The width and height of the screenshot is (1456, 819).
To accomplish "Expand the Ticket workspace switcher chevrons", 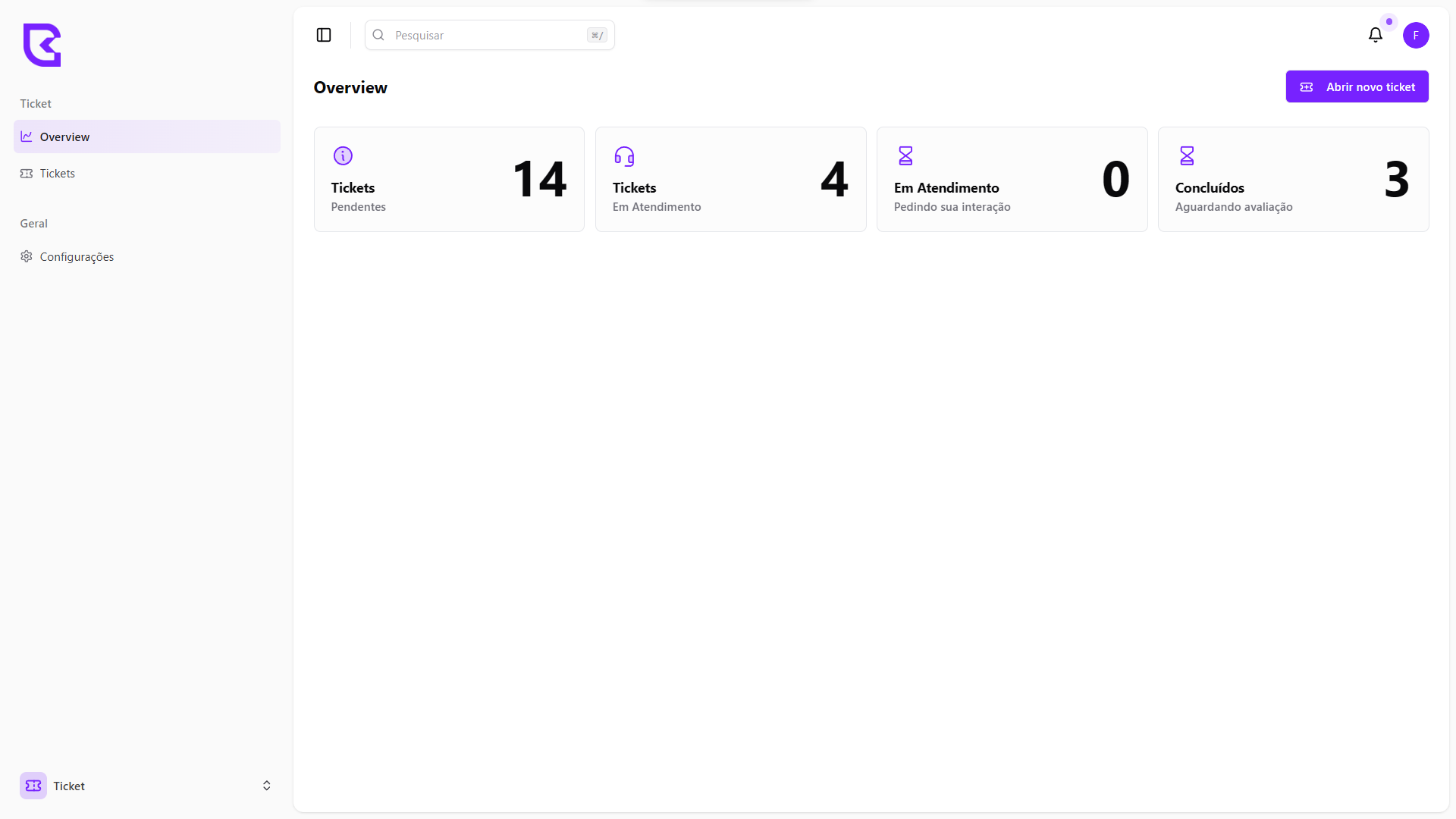I will coord(266,786).
